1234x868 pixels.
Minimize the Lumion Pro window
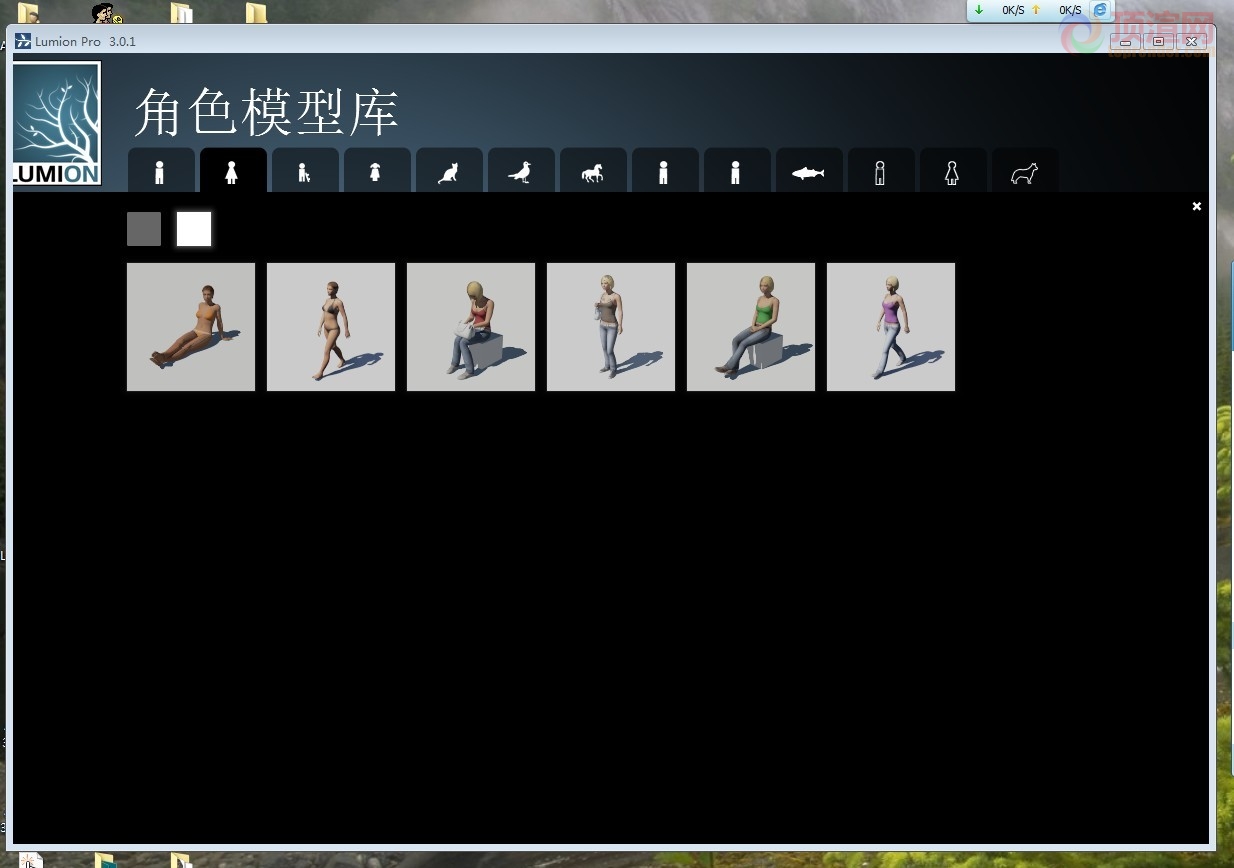click(x=1126, y=42)
